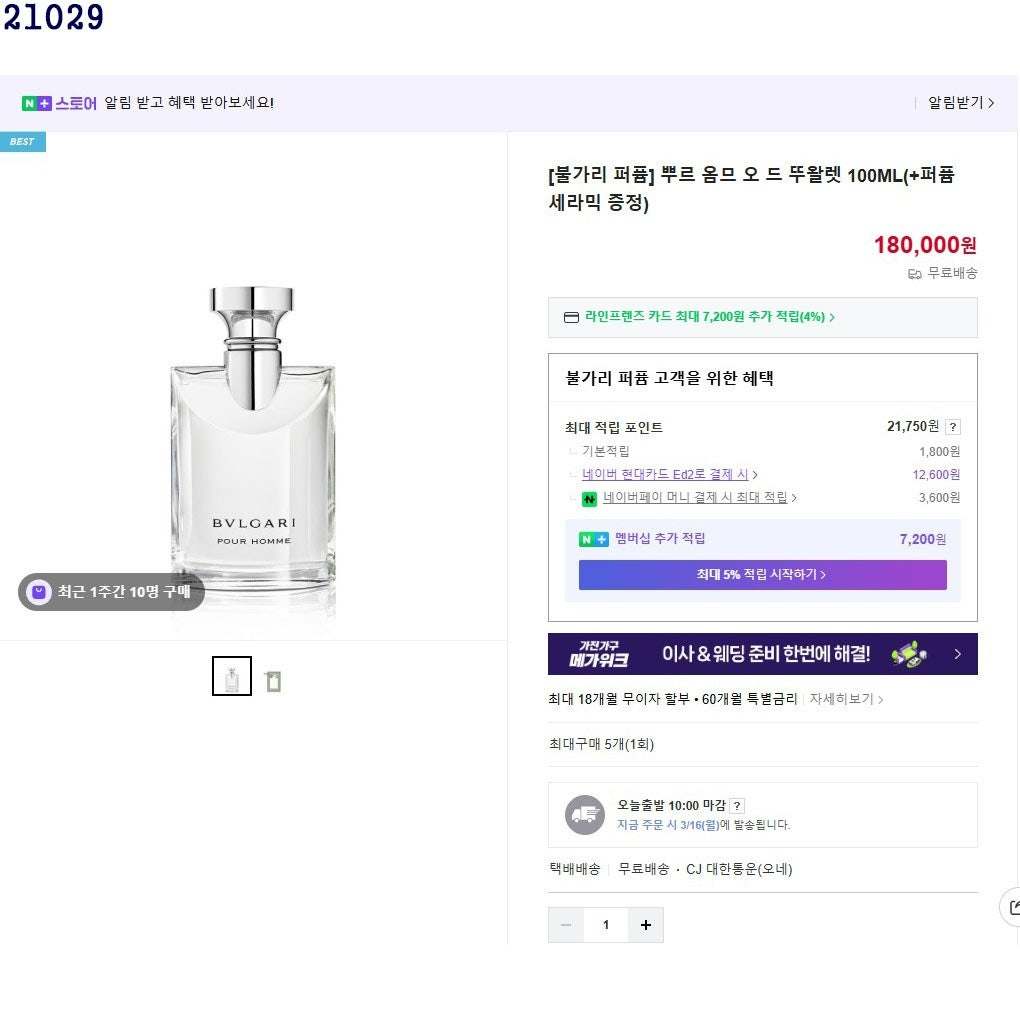Click the N+ store badge icon
Screen dimensions: 1020x1020
[36, 103]
